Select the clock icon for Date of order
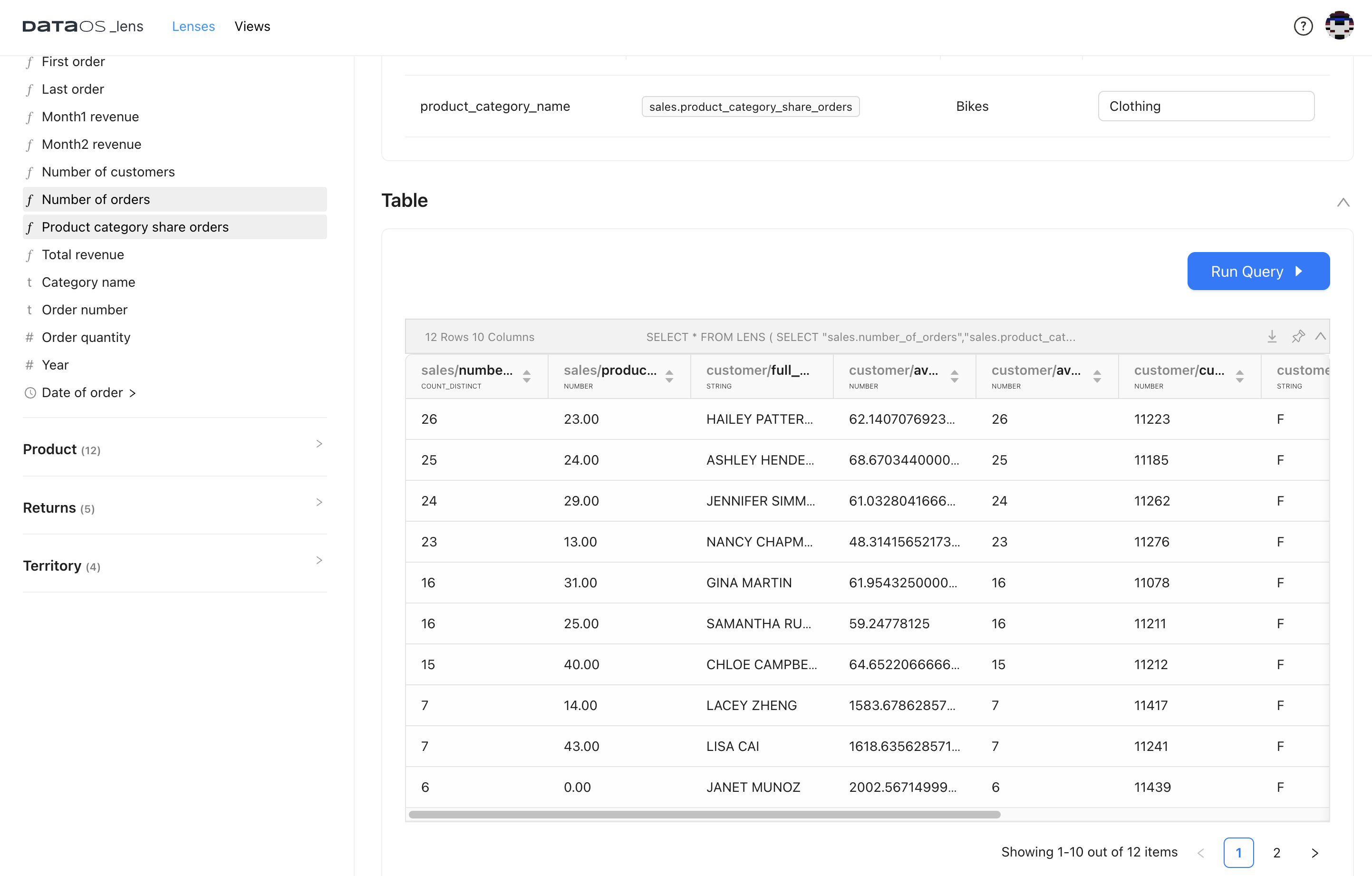Screen dimensions: 1372x876 point(30,393)
